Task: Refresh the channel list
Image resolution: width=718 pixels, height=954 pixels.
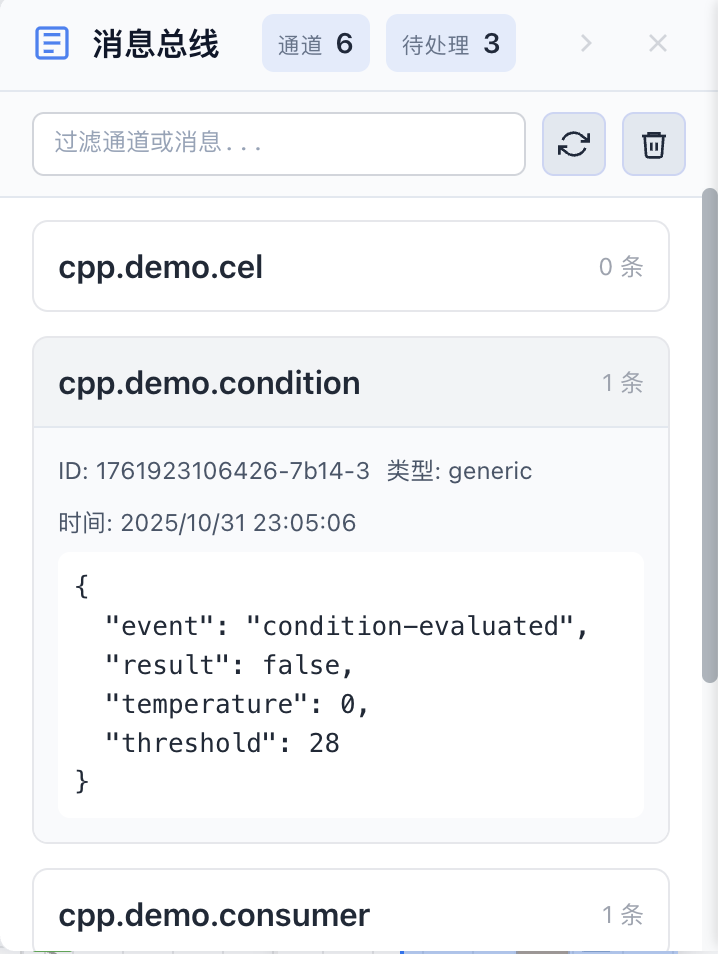Action: click(574, 144)
